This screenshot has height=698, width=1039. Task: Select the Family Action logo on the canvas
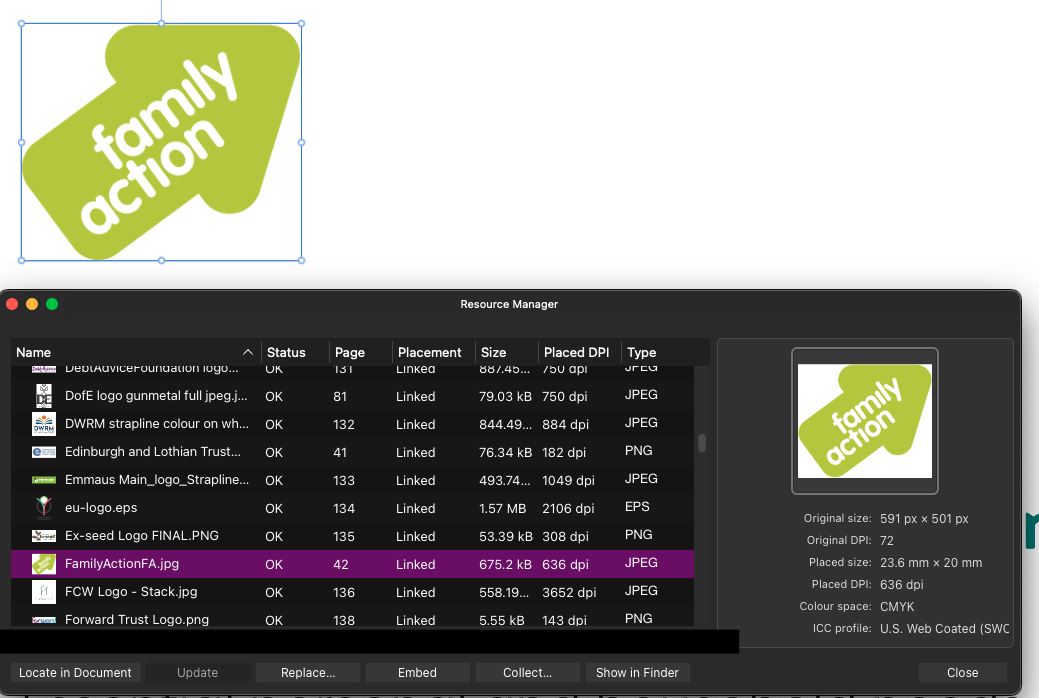[x=162, y=142]
